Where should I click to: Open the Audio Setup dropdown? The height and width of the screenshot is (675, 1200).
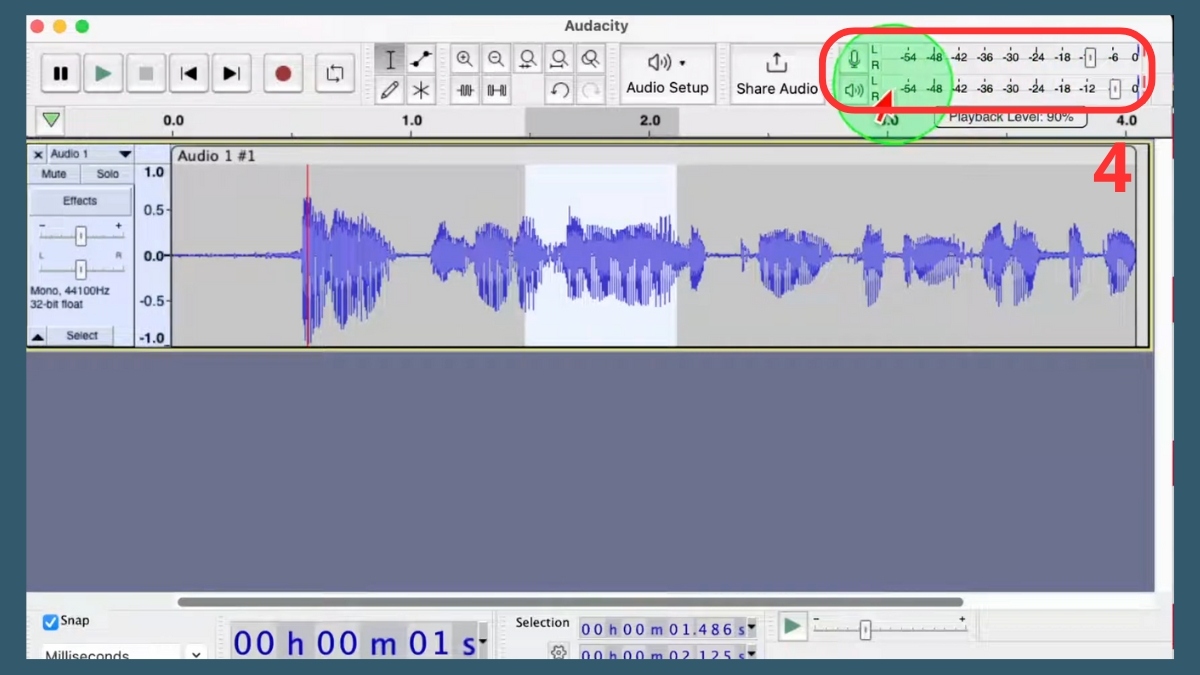point(667,74)
